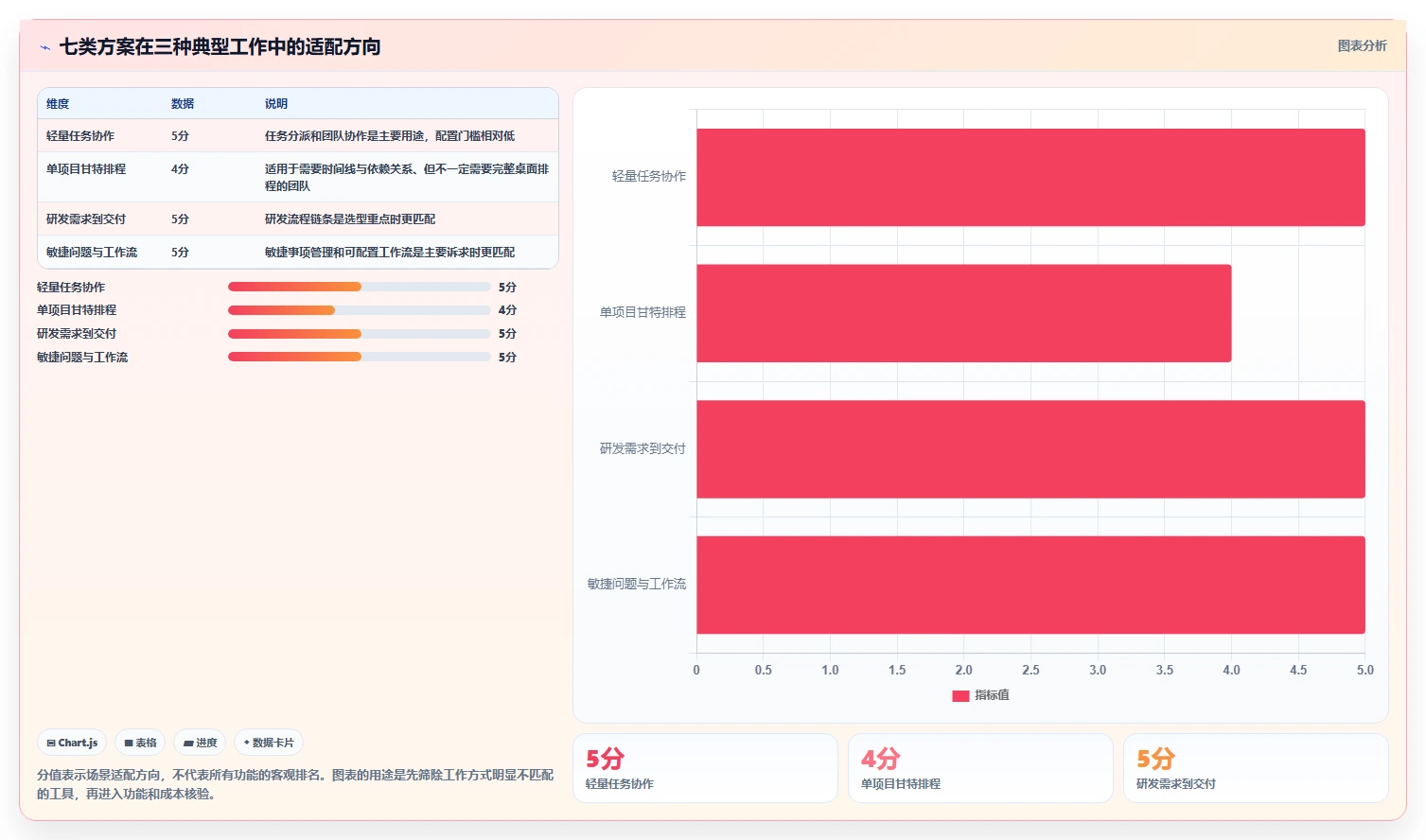Screen dimensions: 1426x840
Task: Select the 进度 tag chip
Action: [x=200, y=743]
